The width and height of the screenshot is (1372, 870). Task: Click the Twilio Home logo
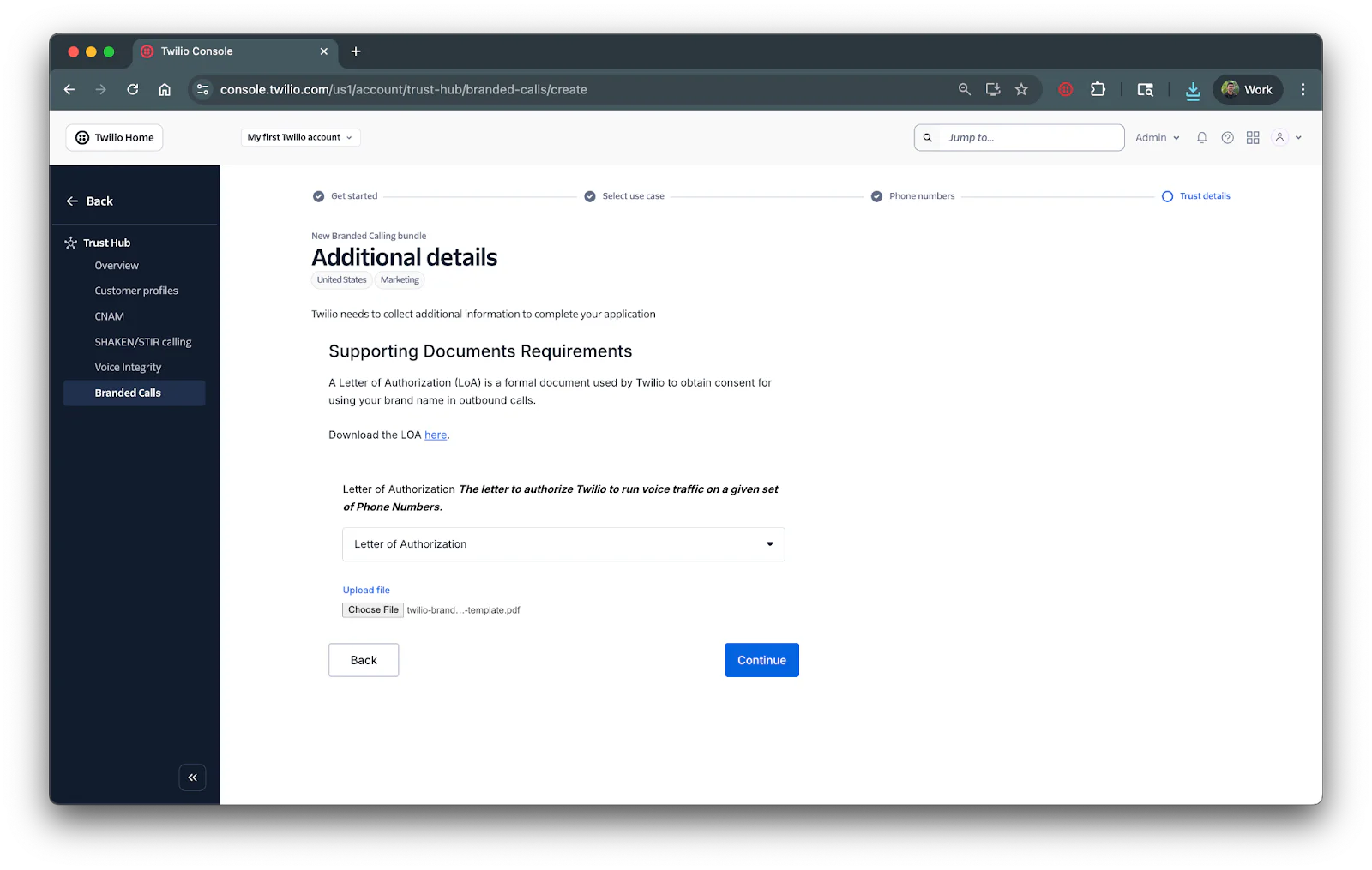tap(113, 137)
